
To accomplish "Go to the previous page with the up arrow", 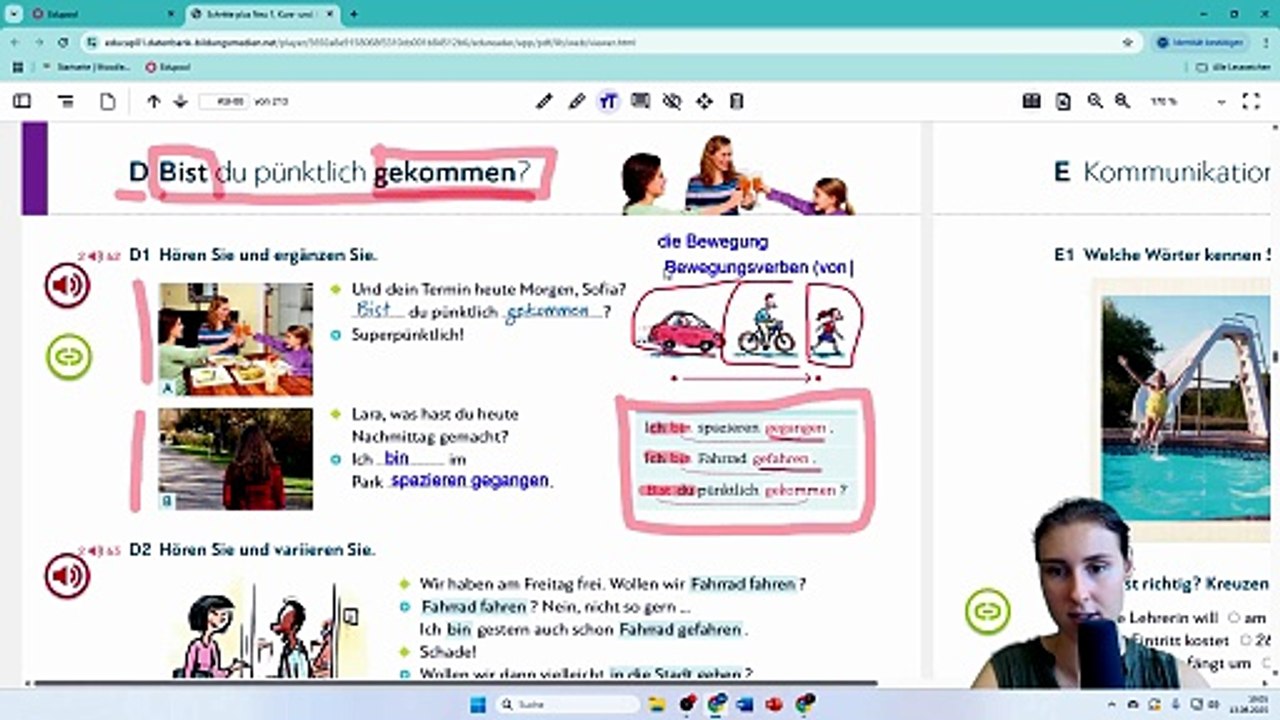I will click(x=153, y=101).
